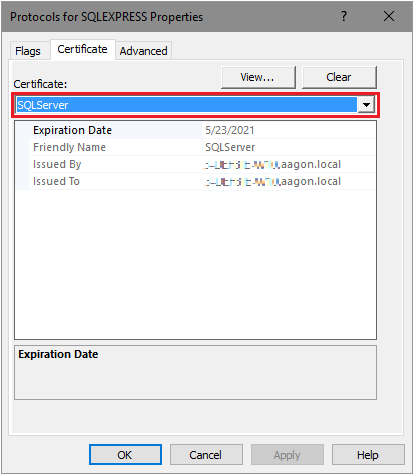
Task: Confirm with the OK button
Action: pos(125,455)
